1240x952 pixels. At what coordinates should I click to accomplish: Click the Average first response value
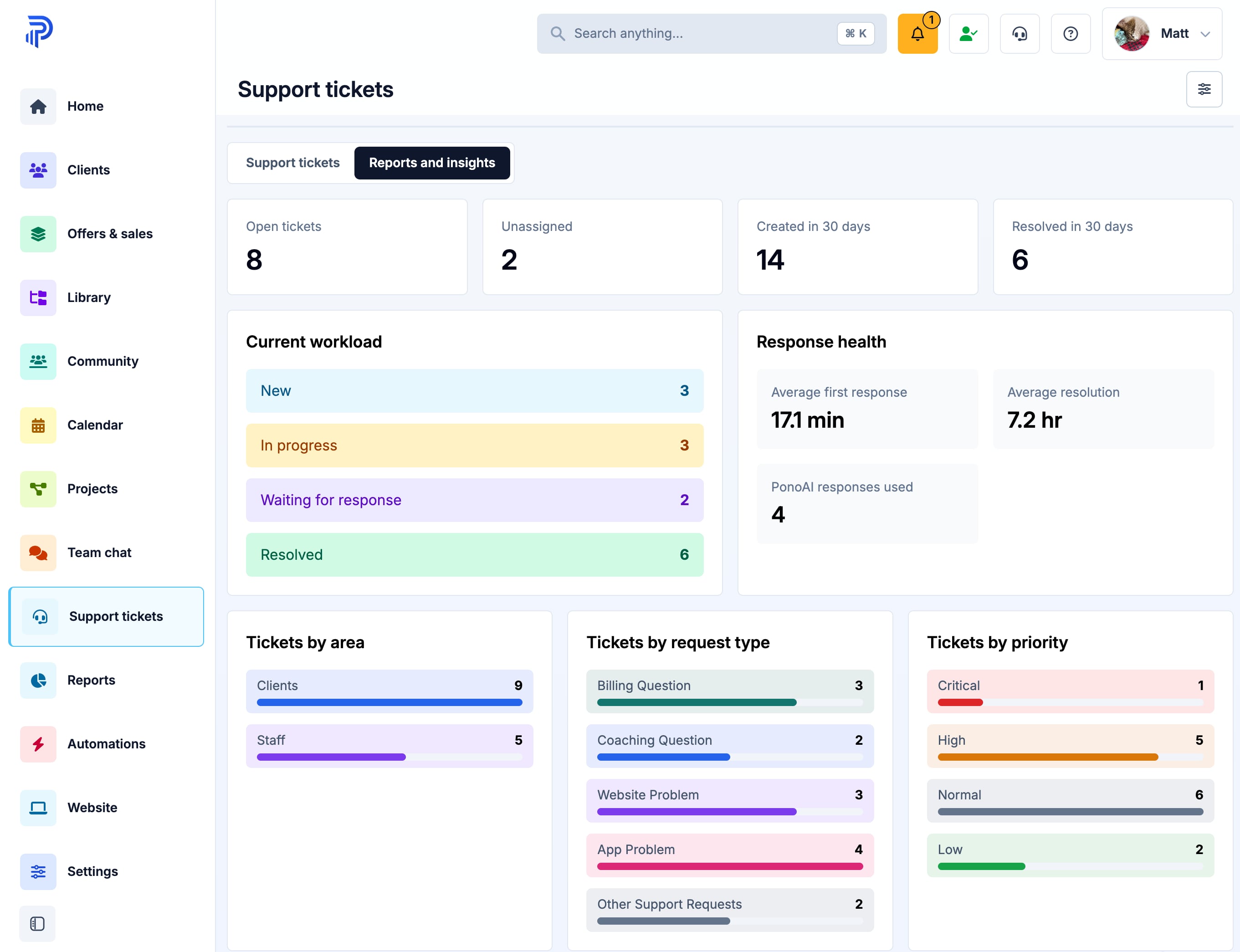(x=807, y=420)
